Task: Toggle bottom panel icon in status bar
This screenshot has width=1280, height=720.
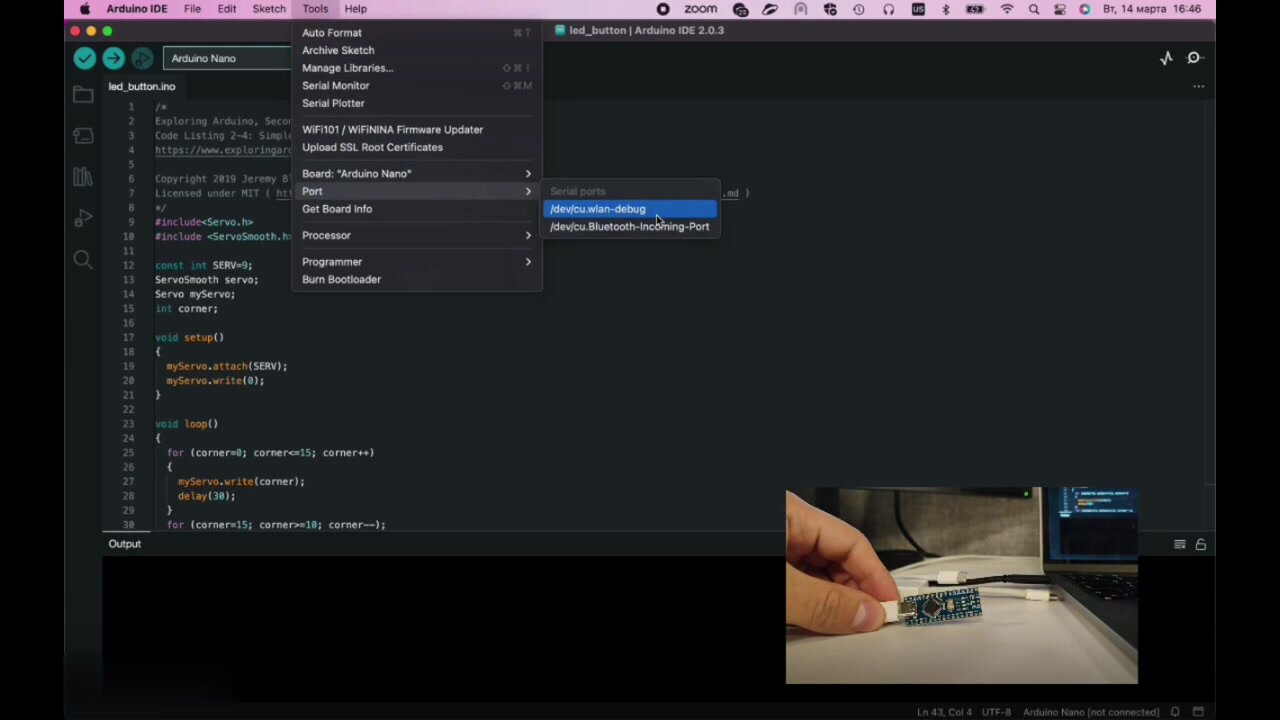Action: 1198,712
